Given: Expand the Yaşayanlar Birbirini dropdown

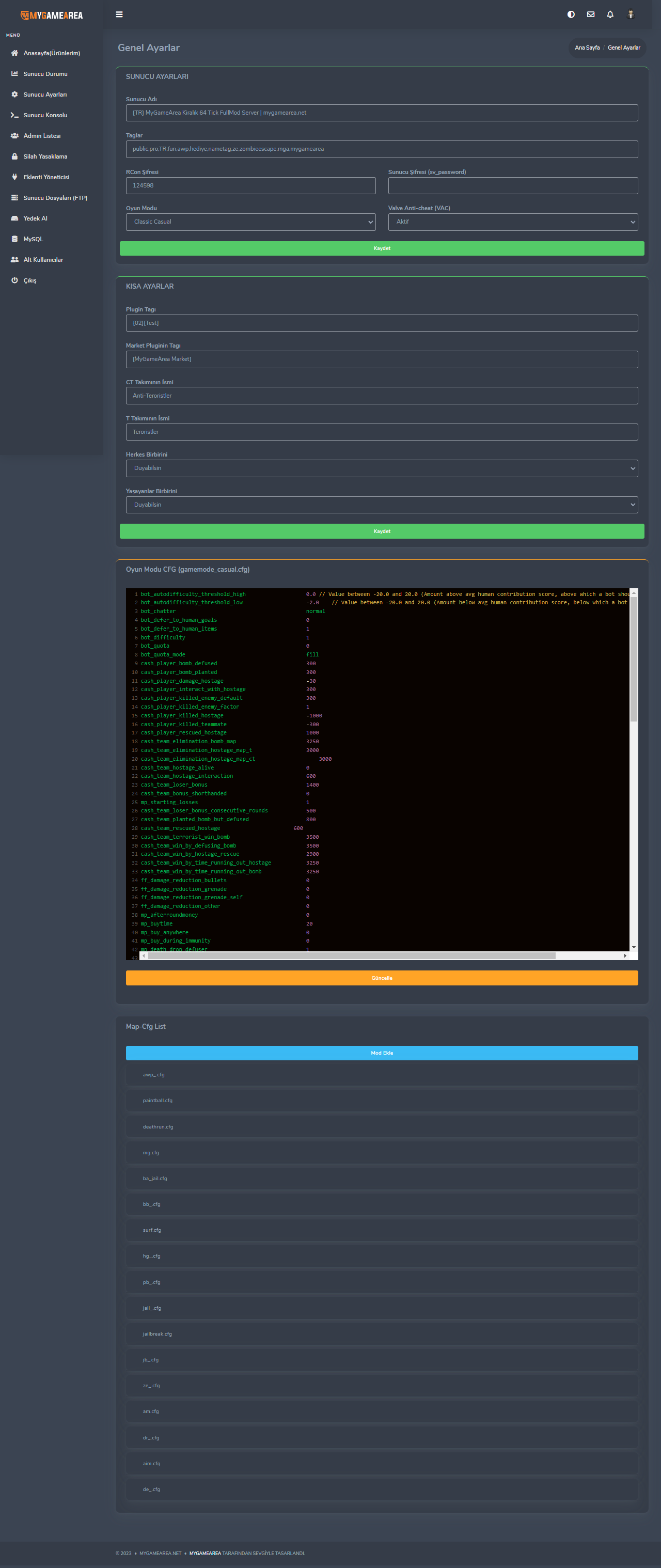Looking at the screenshot, I should point(382,505).
